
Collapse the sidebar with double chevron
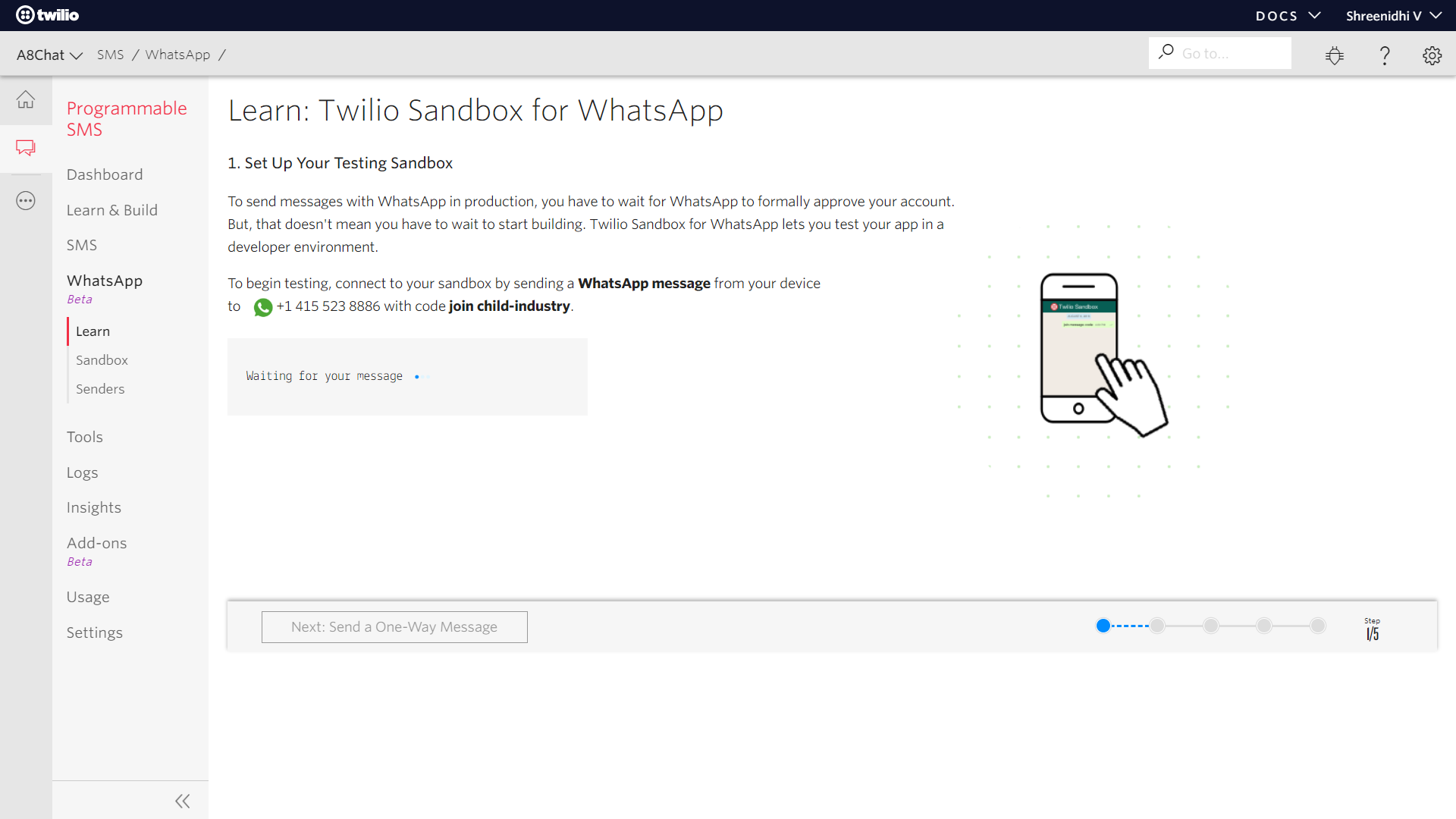[x=182, y=801]
